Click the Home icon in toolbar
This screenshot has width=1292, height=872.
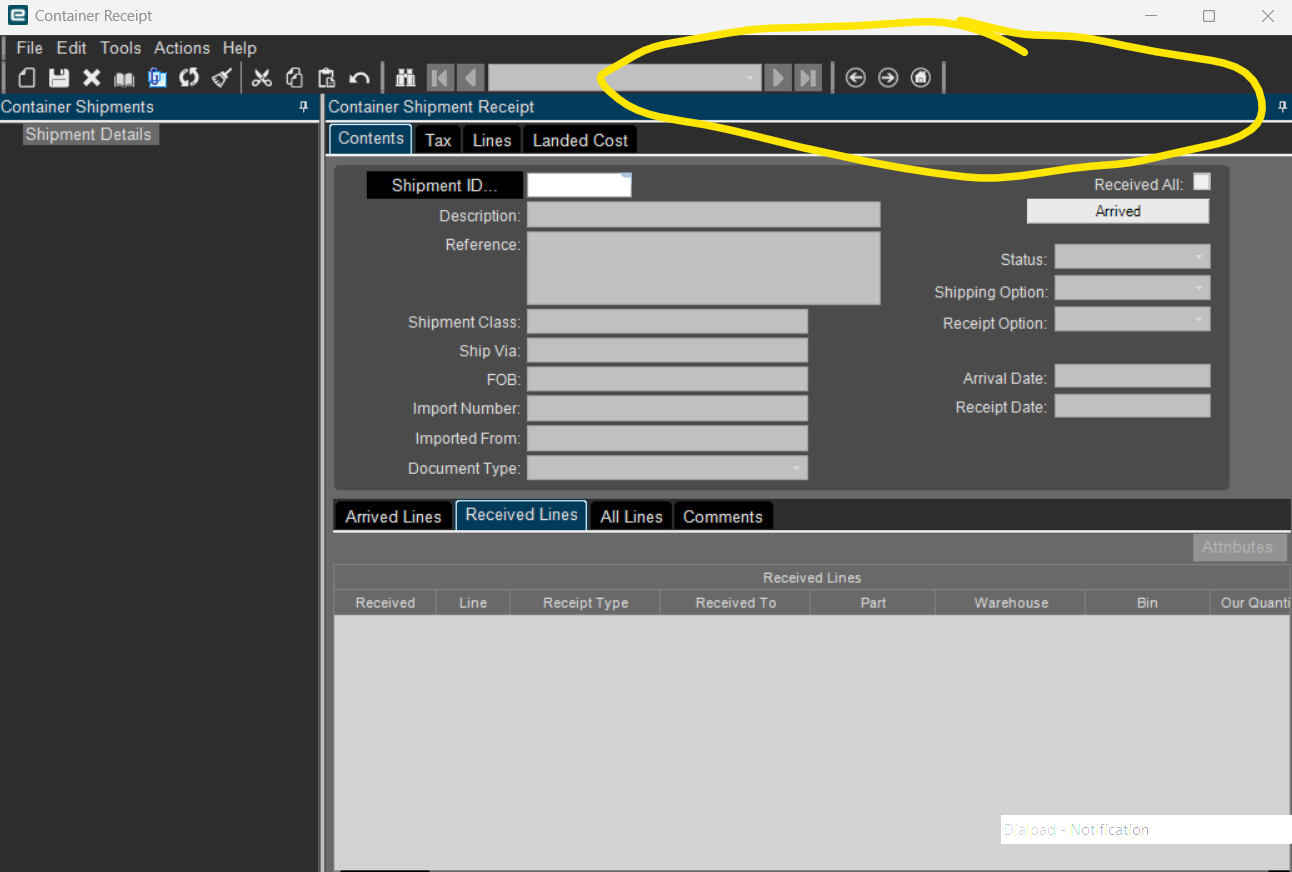click(x=921, y=78)
